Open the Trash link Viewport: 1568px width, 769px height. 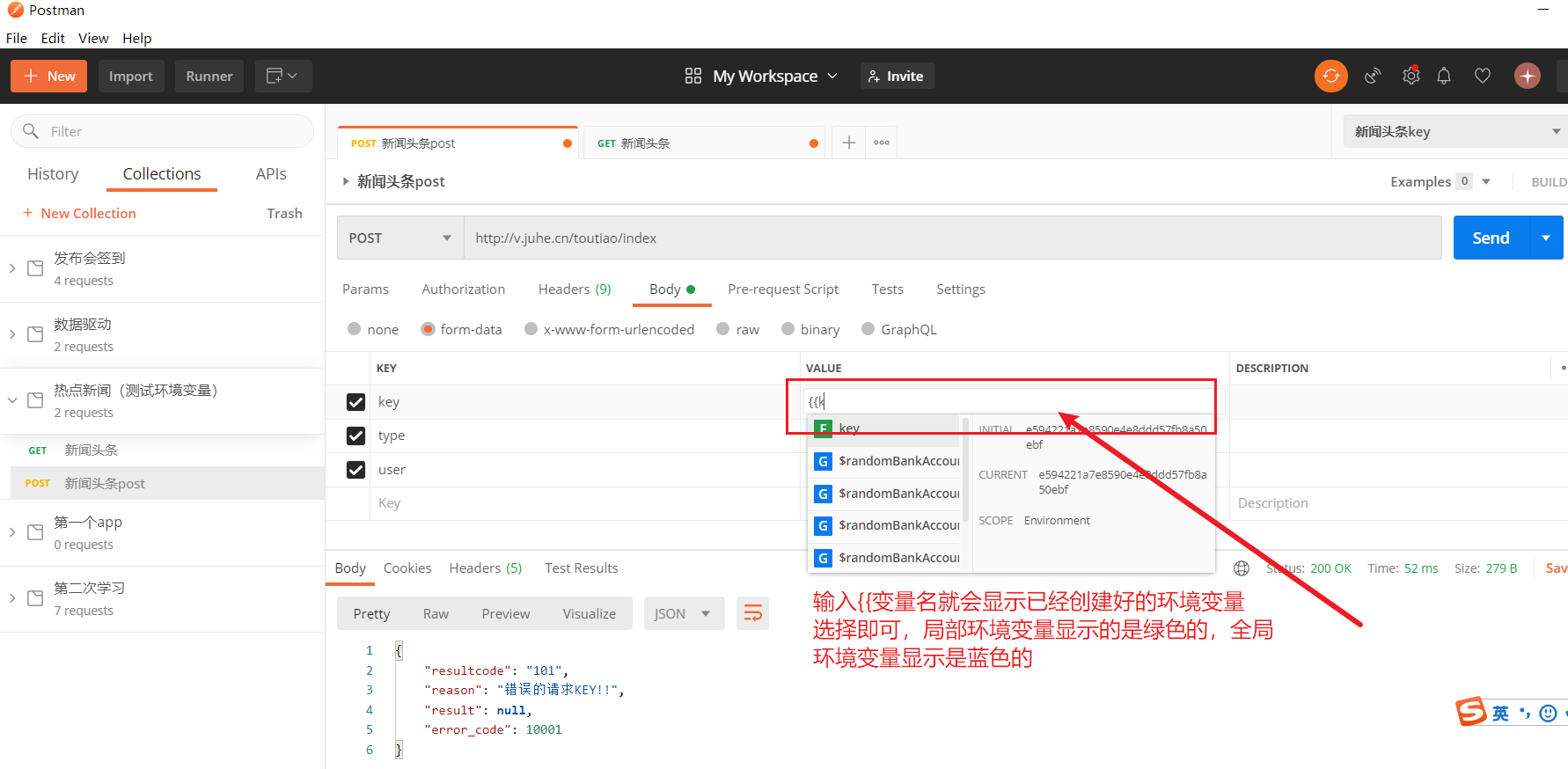pos(284,213)
